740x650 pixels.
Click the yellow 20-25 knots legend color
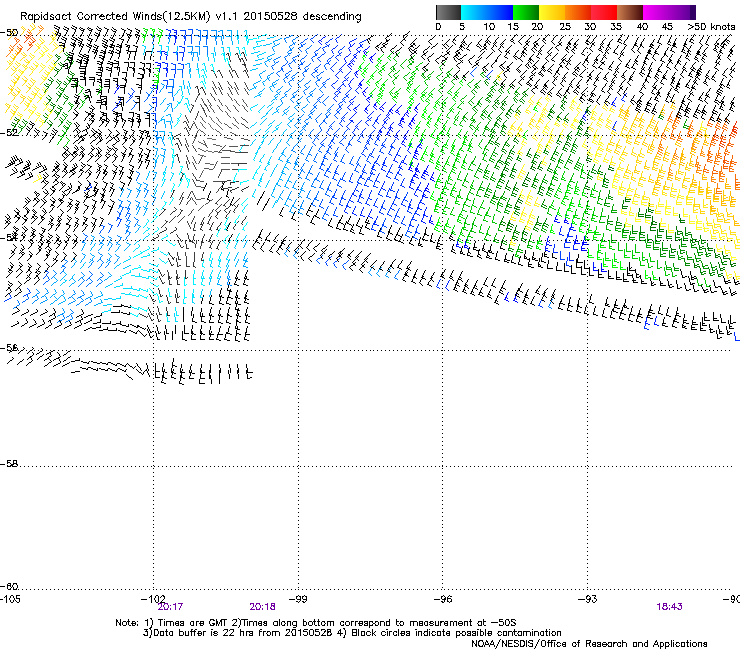(552, 12)
